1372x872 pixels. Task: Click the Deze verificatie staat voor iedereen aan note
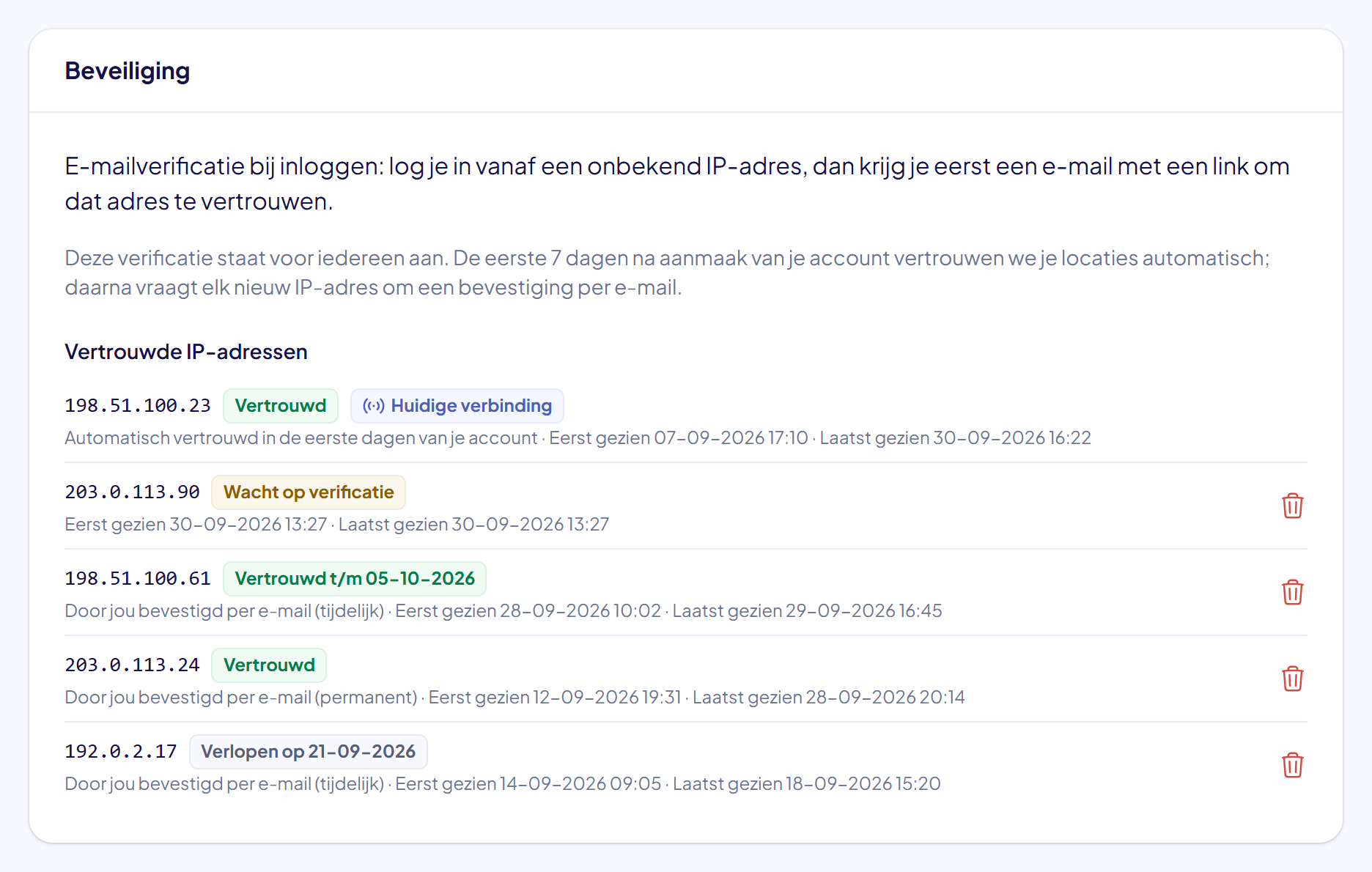pyautogui.click(x=668, y=273)
